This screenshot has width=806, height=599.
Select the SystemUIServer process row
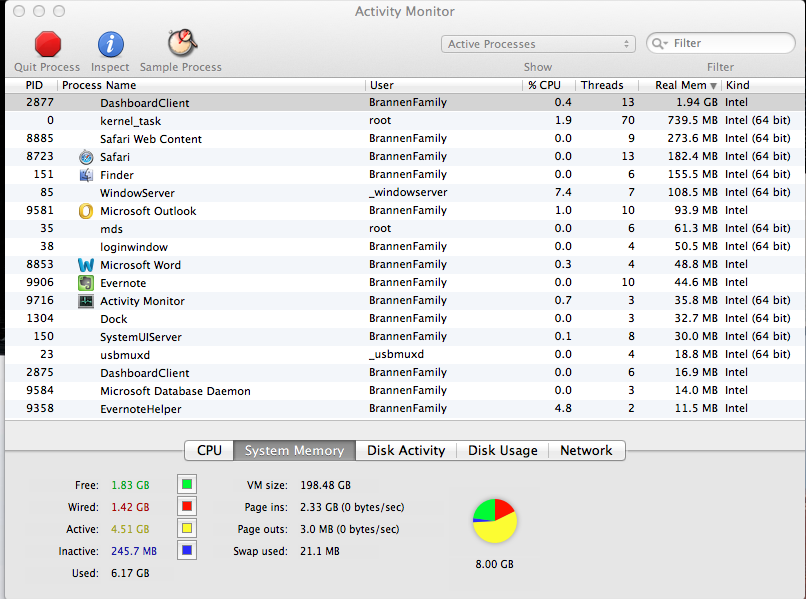(x=405, y=336)
